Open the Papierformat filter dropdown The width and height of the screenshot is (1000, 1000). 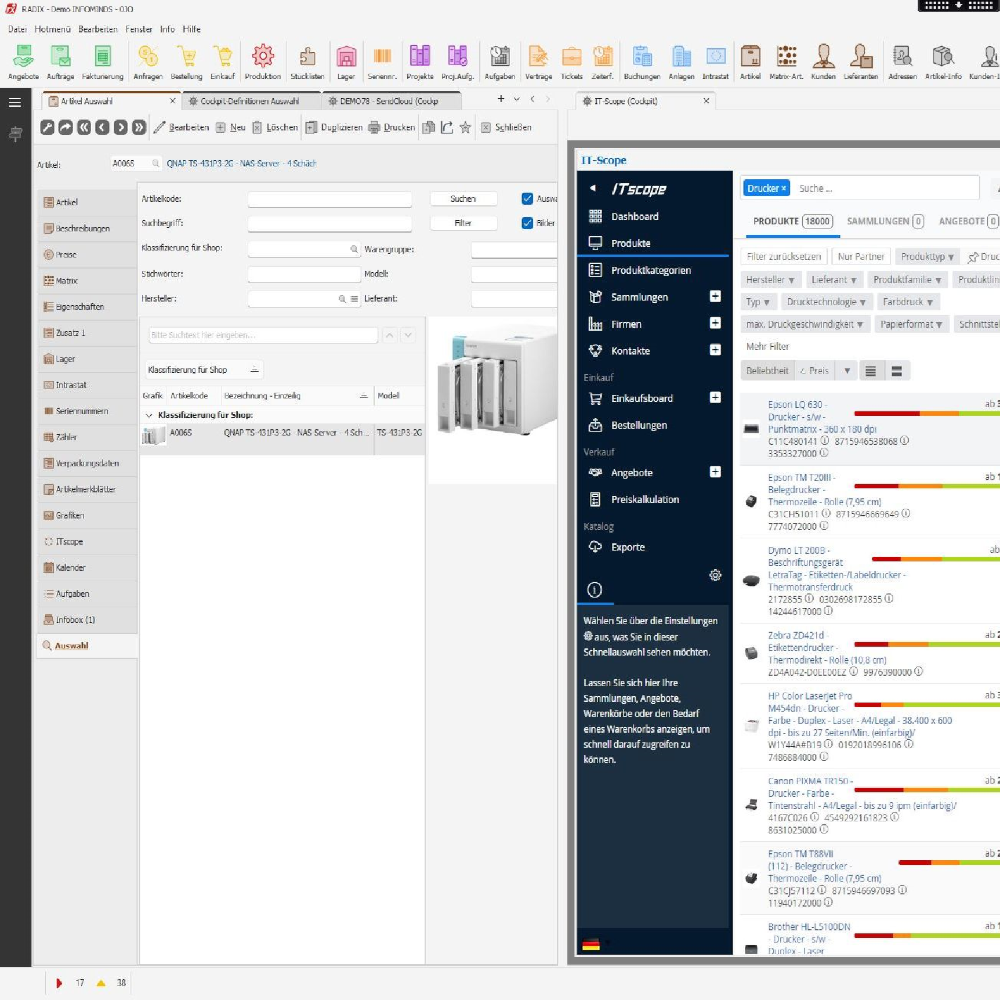[x=911, y=324]
